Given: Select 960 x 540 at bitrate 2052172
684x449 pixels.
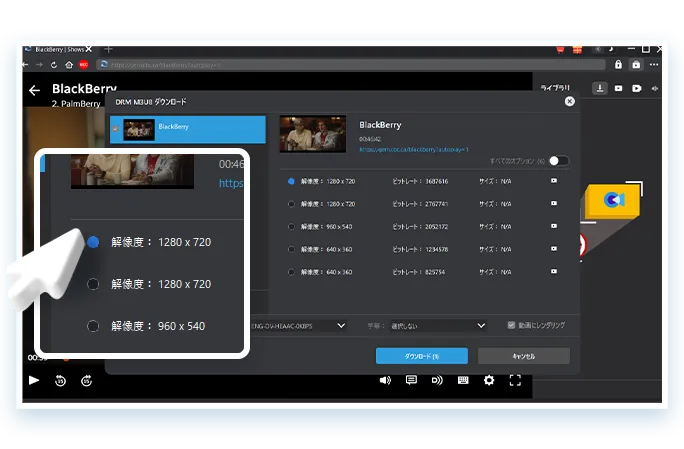Looking at the screenshot, I should pyautogui.click(x=291, y=226).
